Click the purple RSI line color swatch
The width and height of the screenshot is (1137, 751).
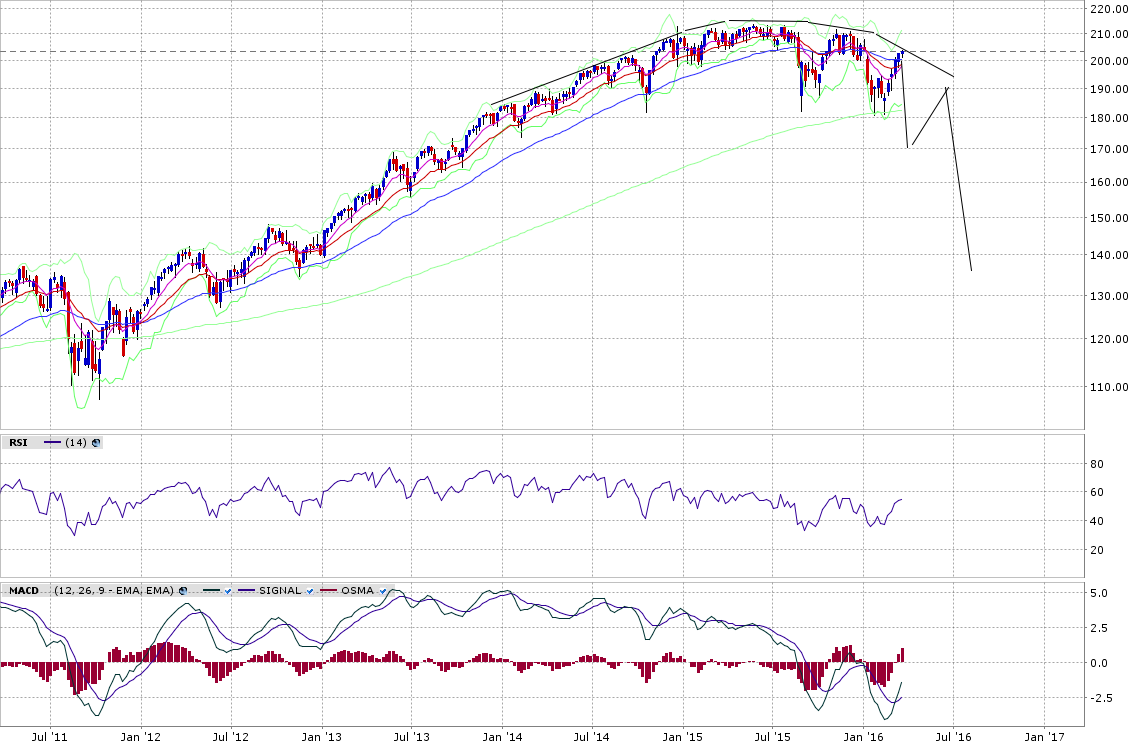point(52,442)
